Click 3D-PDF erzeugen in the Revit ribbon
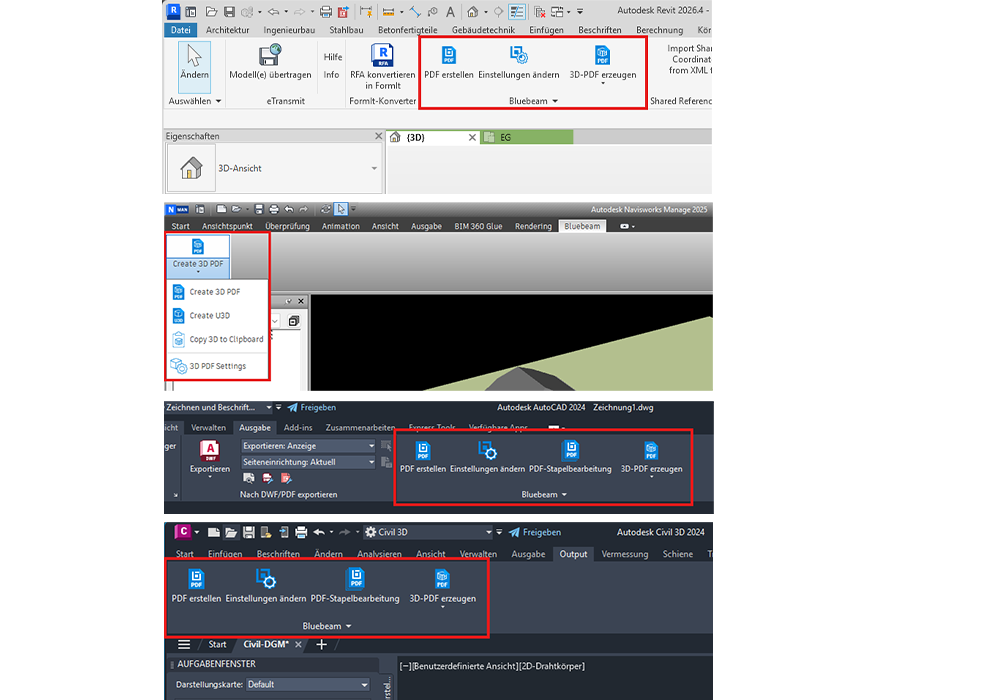 603,64
